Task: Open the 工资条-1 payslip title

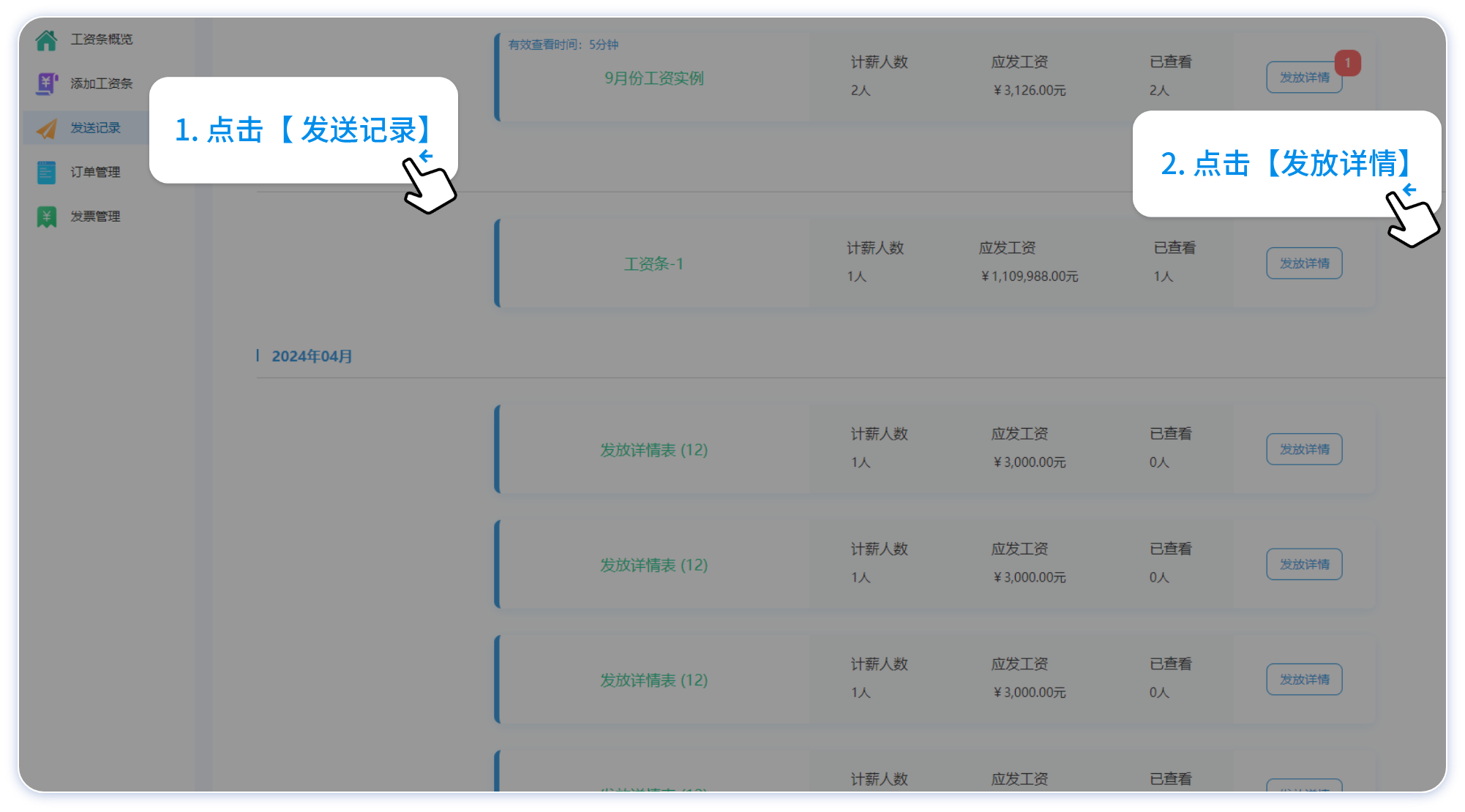Action: click(x=653, y=264)
